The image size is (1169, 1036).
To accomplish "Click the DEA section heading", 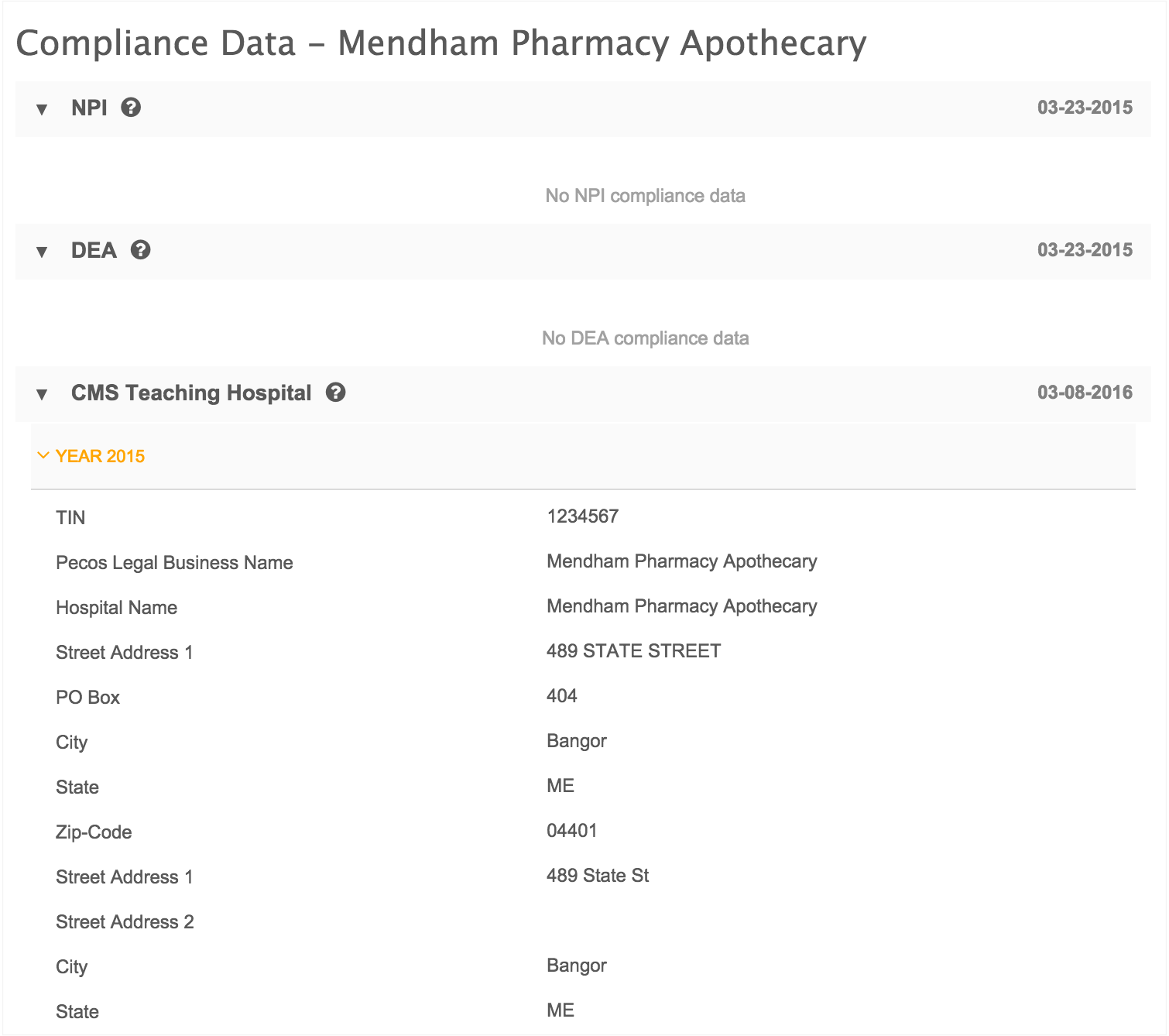I will pos(94,250).
